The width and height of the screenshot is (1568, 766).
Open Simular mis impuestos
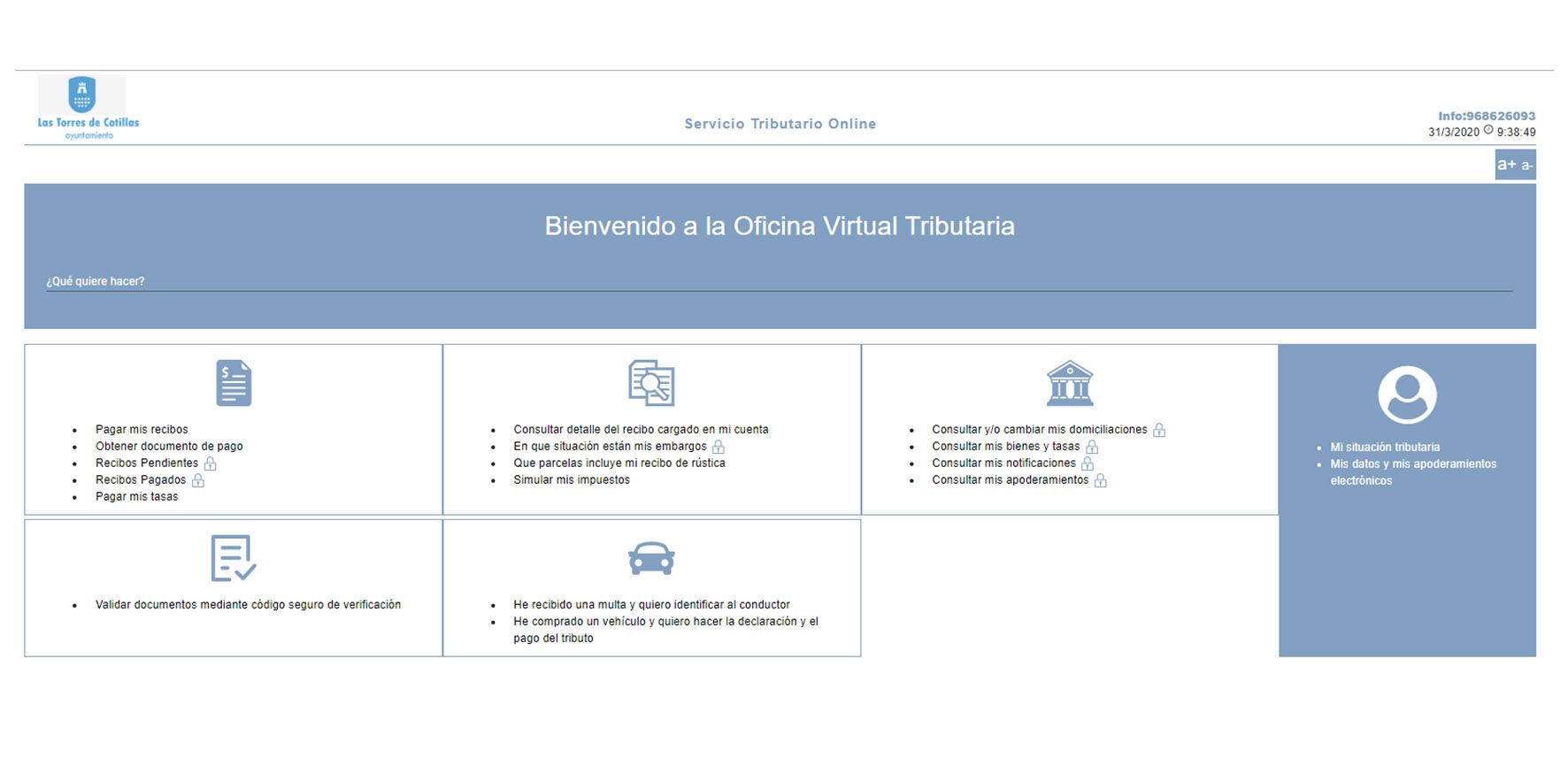(572, 480)
